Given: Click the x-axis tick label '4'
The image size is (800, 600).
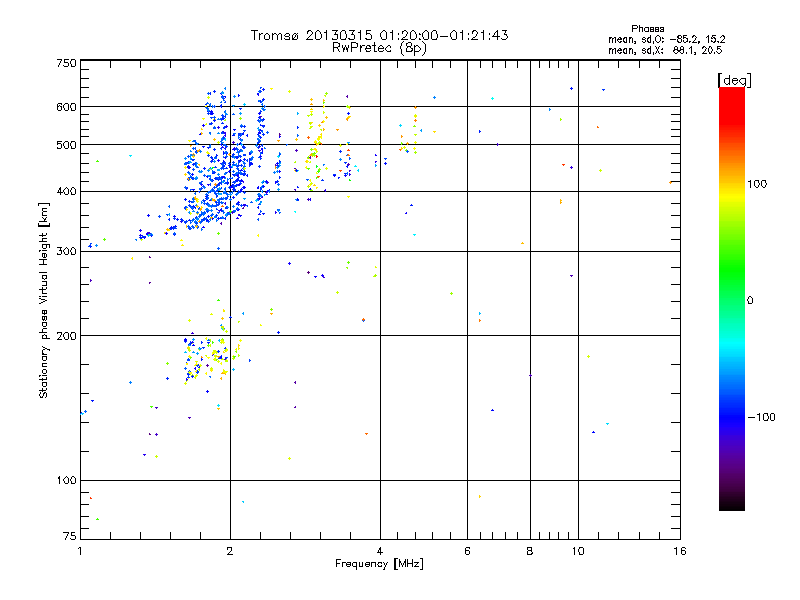Looking at the screenshot, I should point(380,551).
